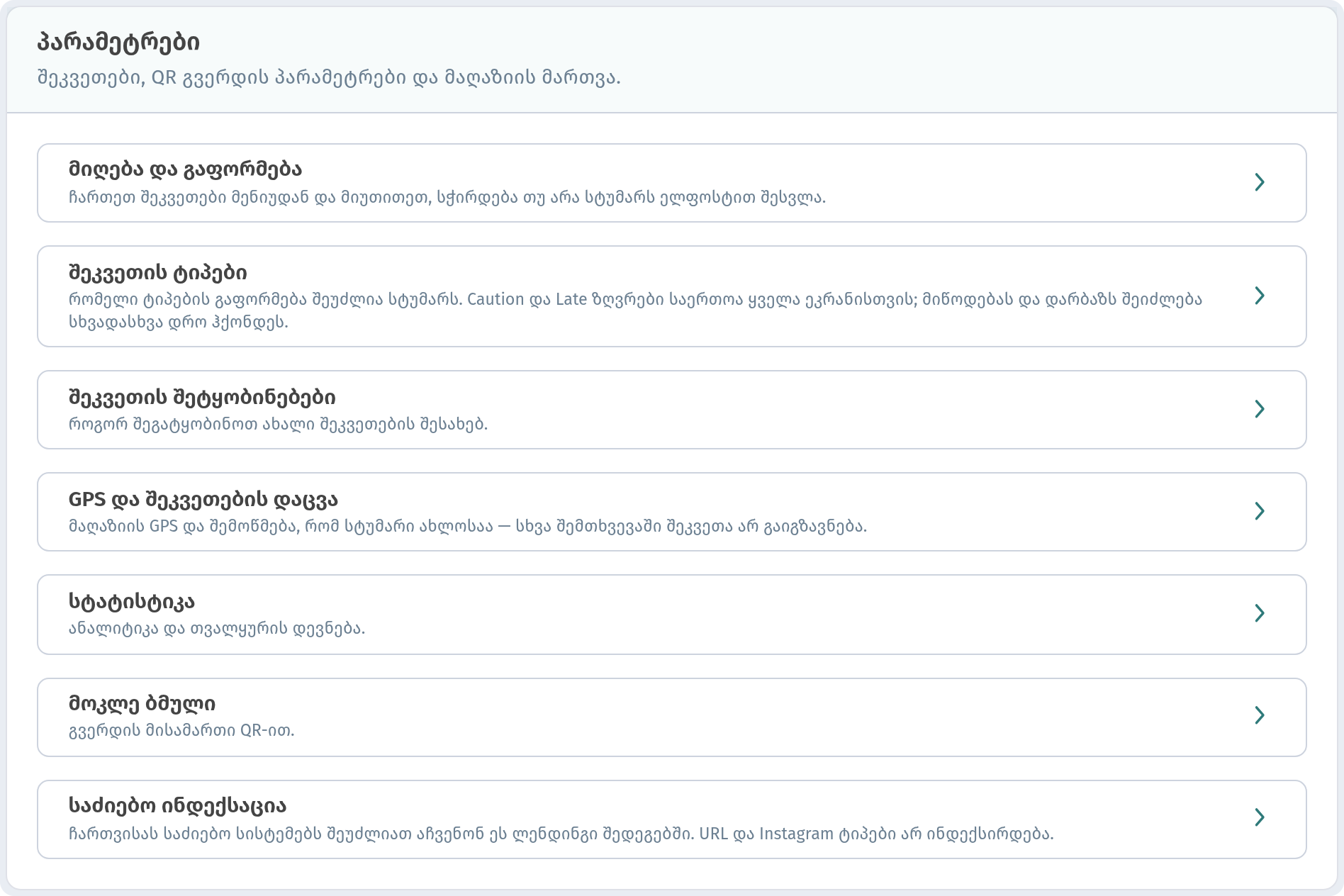Click the subtitle mentioning QR გვერდის პარამეტრები
1344x896 pixels.
328,77
